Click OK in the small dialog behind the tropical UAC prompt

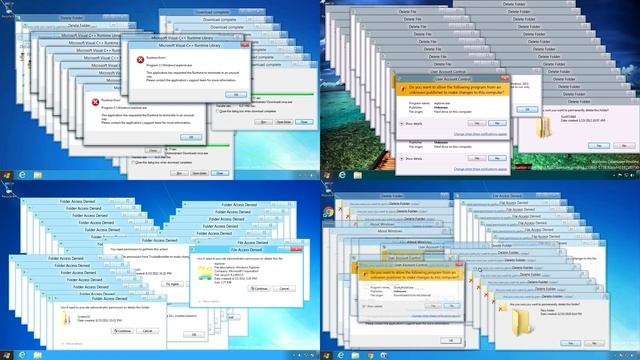[527, 109]
